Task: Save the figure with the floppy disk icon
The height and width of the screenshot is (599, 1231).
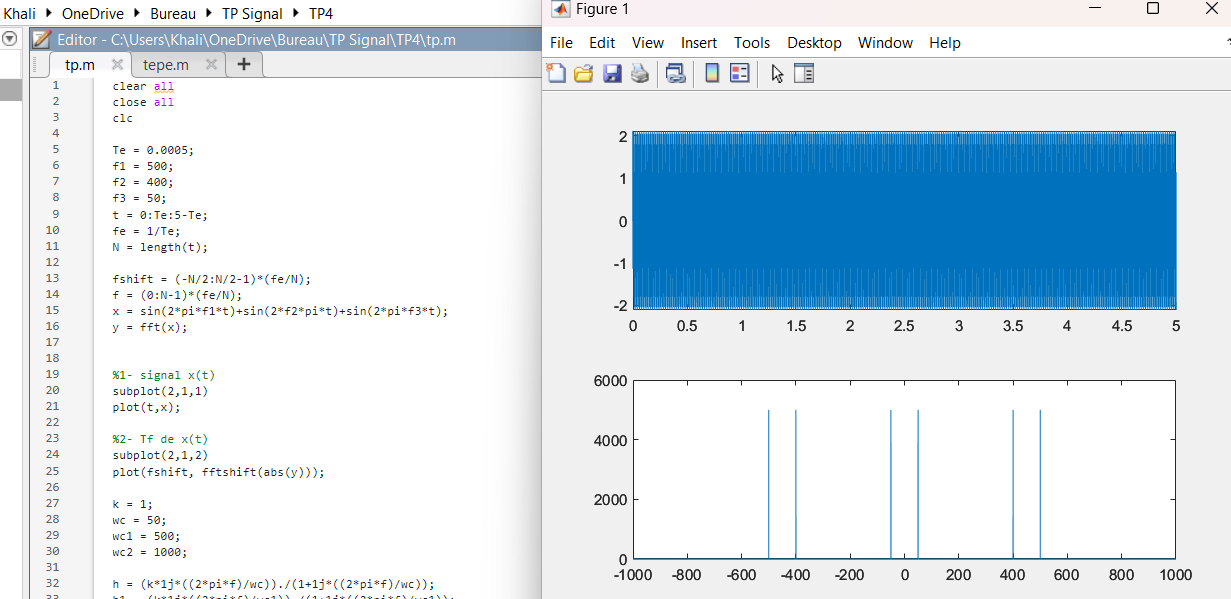Action: [x=612, y=72]
